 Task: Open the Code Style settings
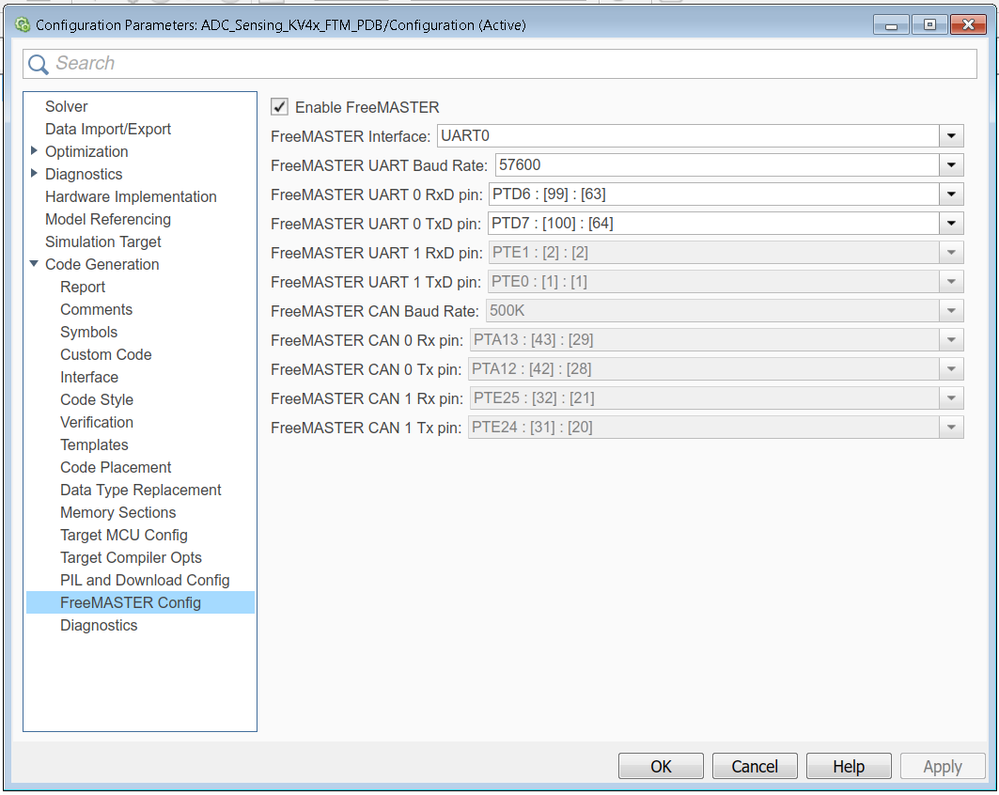pos(96,400)
